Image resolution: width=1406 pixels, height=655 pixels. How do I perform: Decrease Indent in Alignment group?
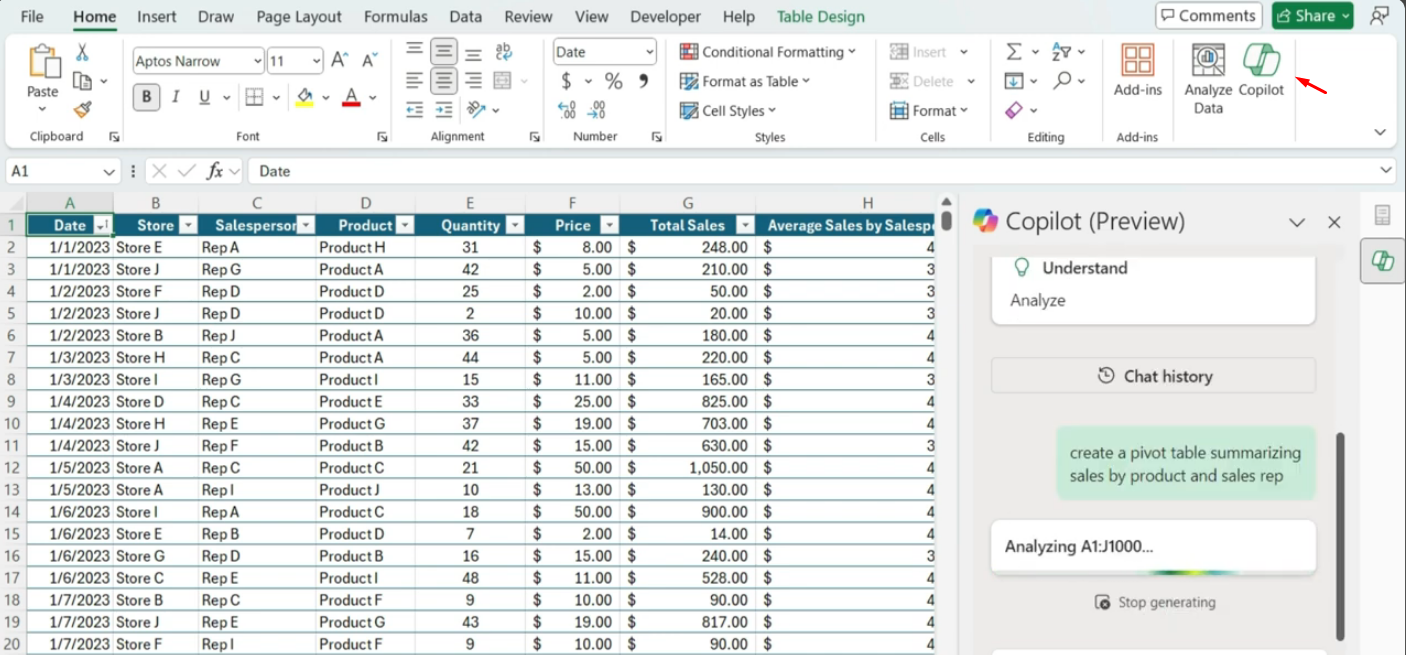(415, 110)
